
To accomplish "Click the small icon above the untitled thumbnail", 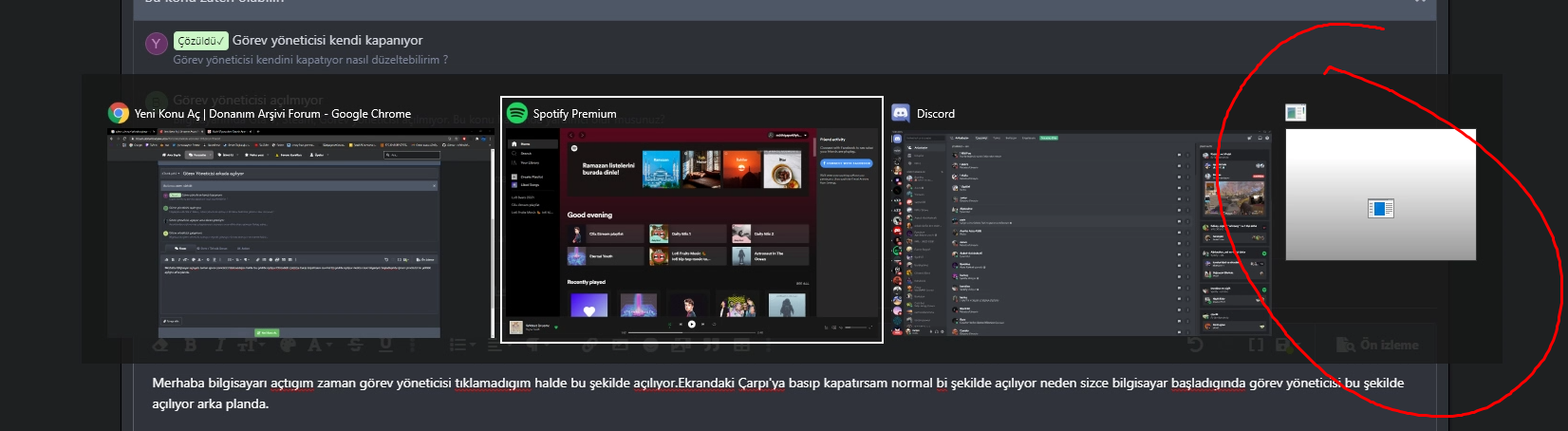I will coord(1296,113).
